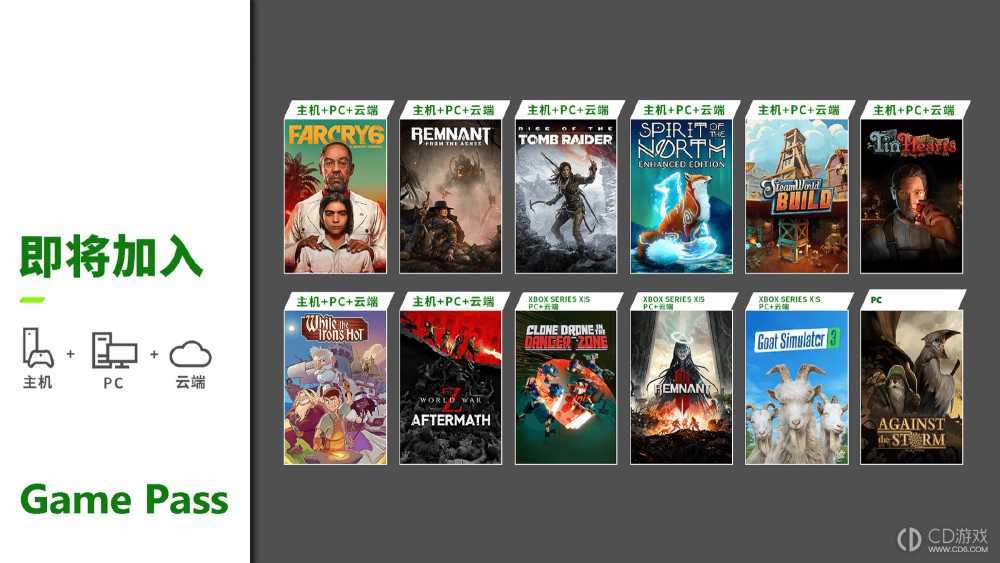The height and width of the screenshot is (563, 1000).
Task: Click the console controller icon
Action: pos(38,347)
